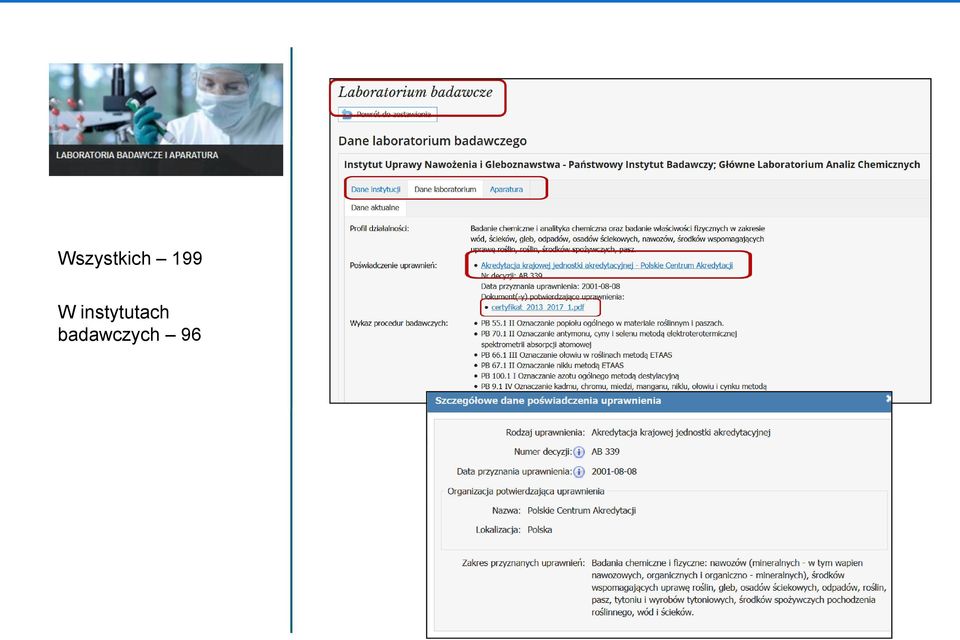Click the Poświadczenie uprawnień label
This screenshot has height=640, width=960.
(x=393, y=265)
